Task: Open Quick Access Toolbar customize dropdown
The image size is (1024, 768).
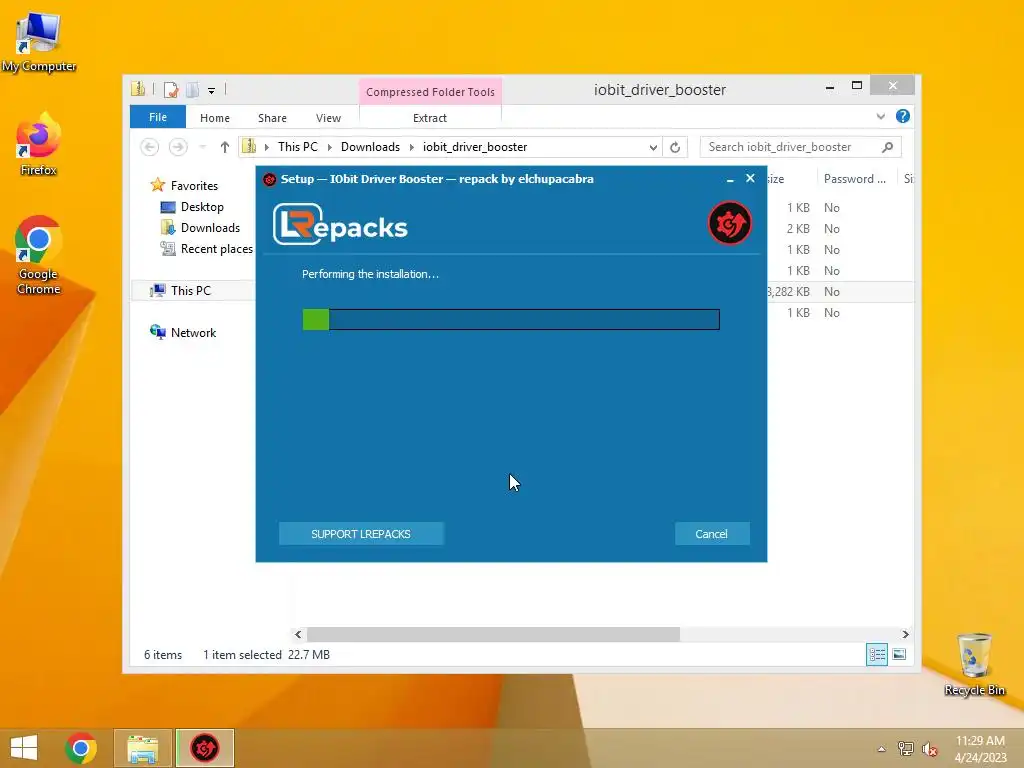Action: point(212,91)
